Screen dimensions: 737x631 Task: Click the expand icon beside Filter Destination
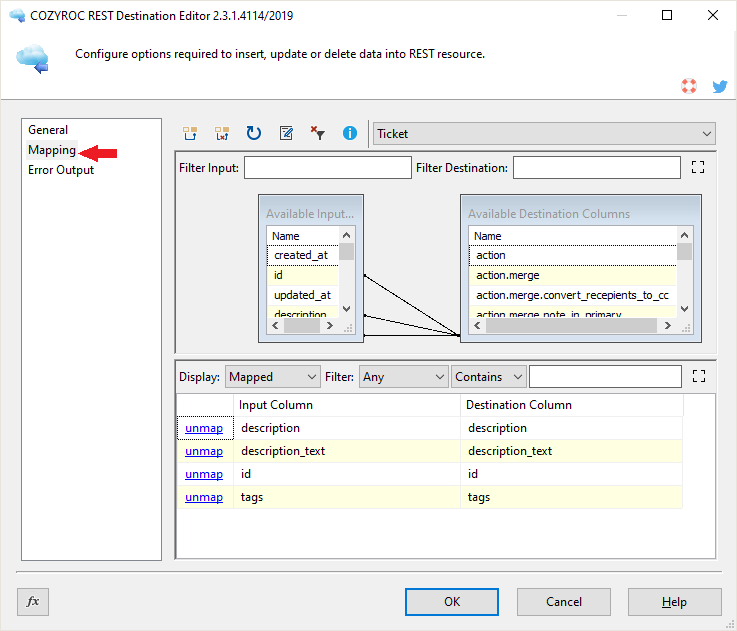coord(698,168)
